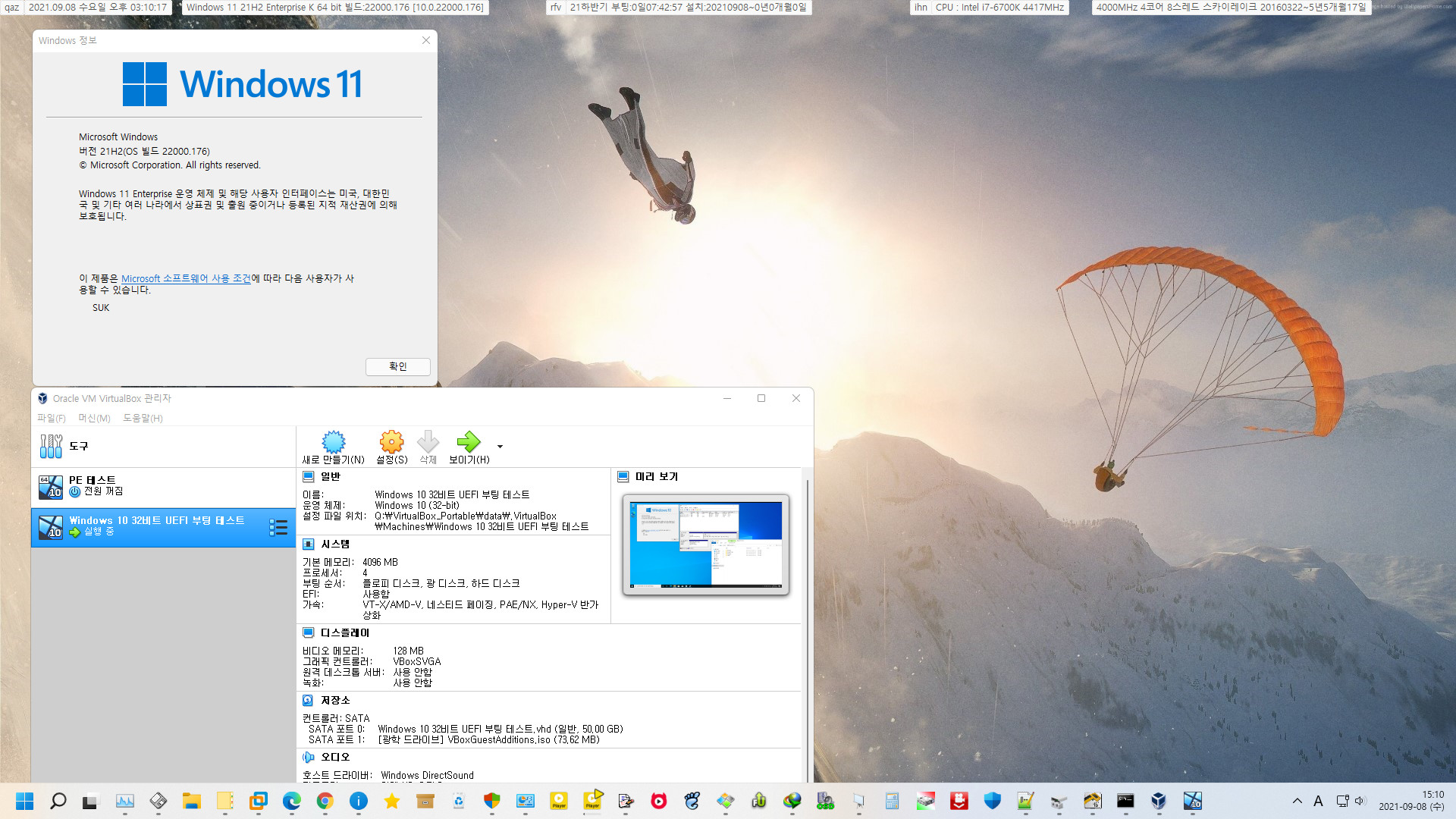The height and width of the screenshot is (819, 1456).
Task: Open the command prompt taskbar icon
Action: 1125,801
